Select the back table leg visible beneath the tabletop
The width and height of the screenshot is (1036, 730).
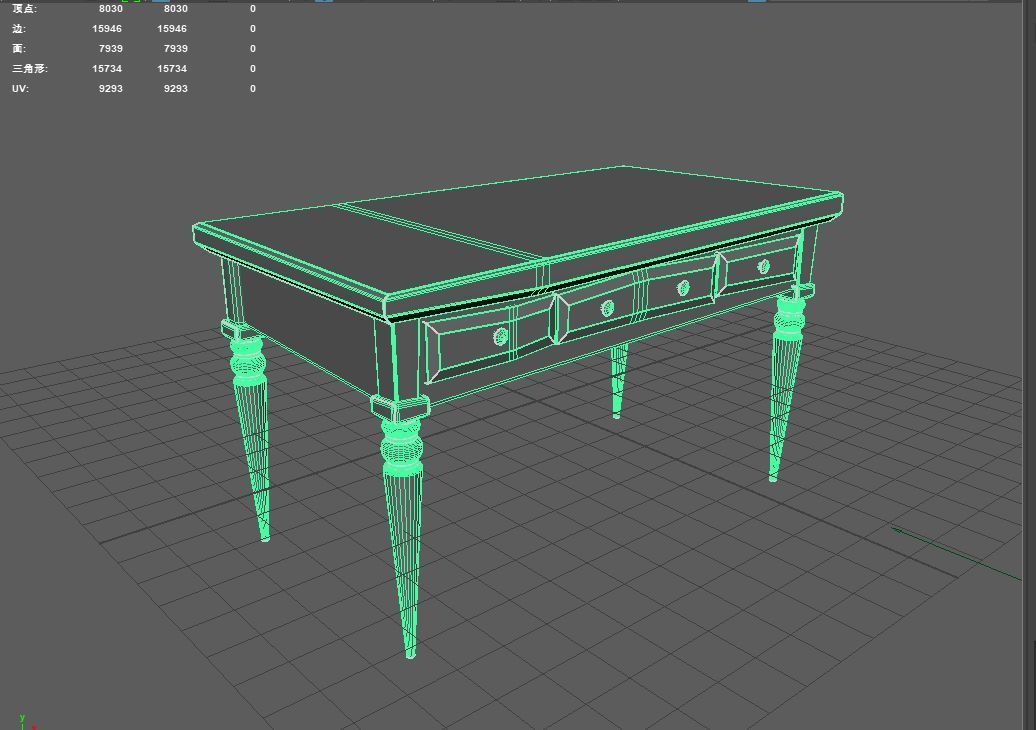pyautogui.click(x=618, y=380)
